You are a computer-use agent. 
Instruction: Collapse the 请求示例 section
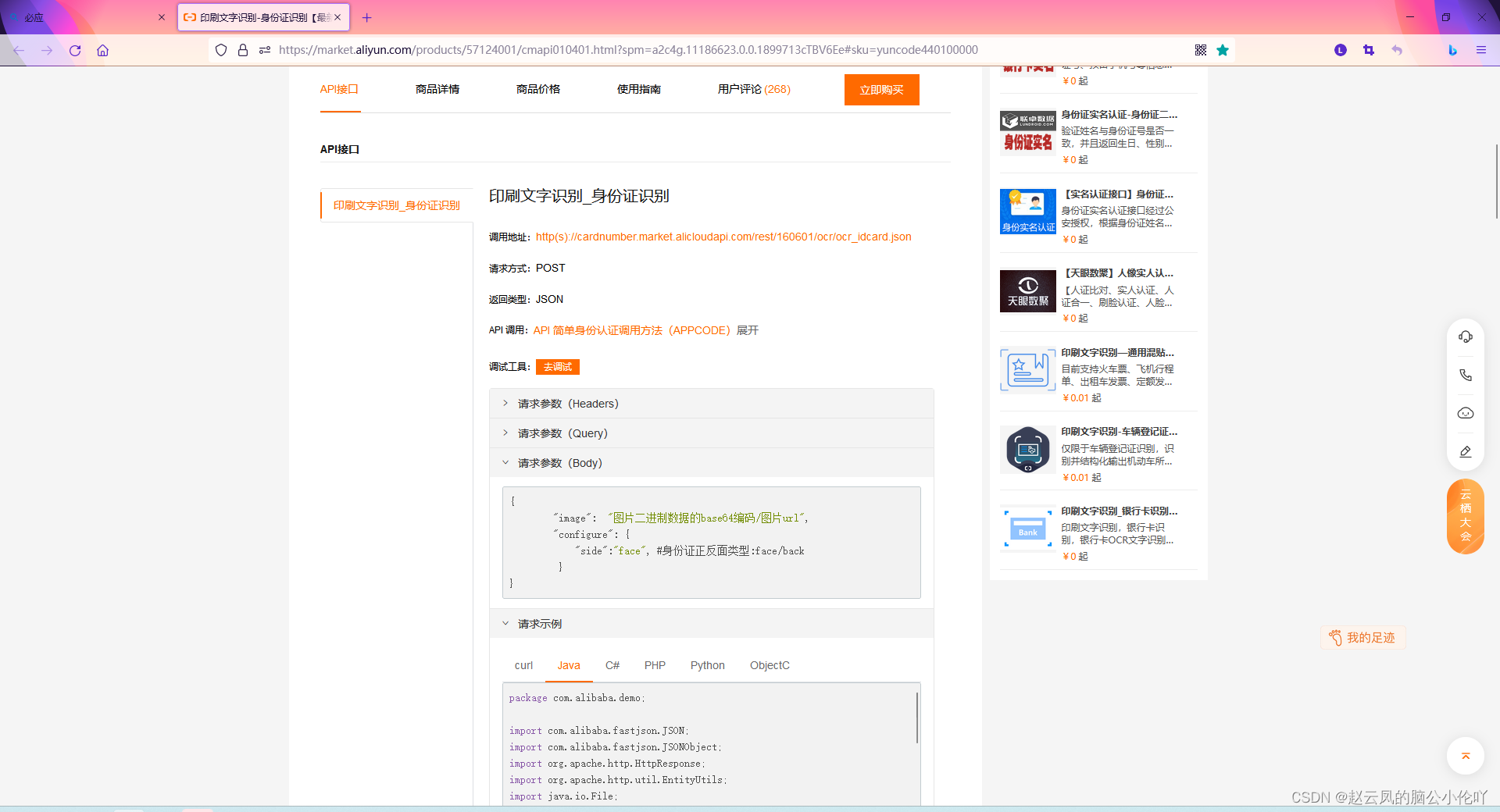712,624
